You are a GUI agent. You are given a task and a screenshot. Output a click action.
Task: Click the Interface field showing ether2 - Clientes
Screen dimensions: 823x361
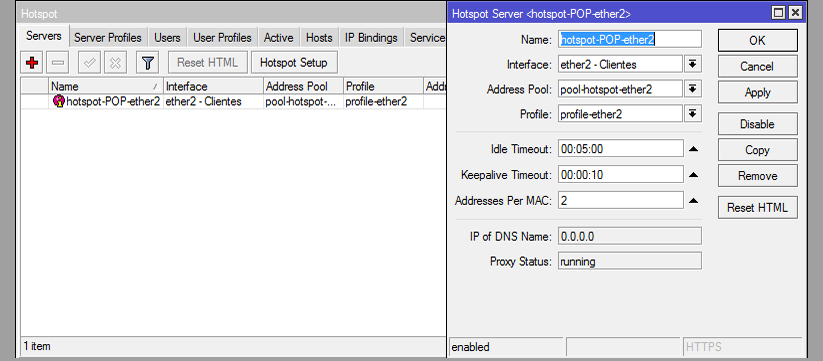[620, 65]
